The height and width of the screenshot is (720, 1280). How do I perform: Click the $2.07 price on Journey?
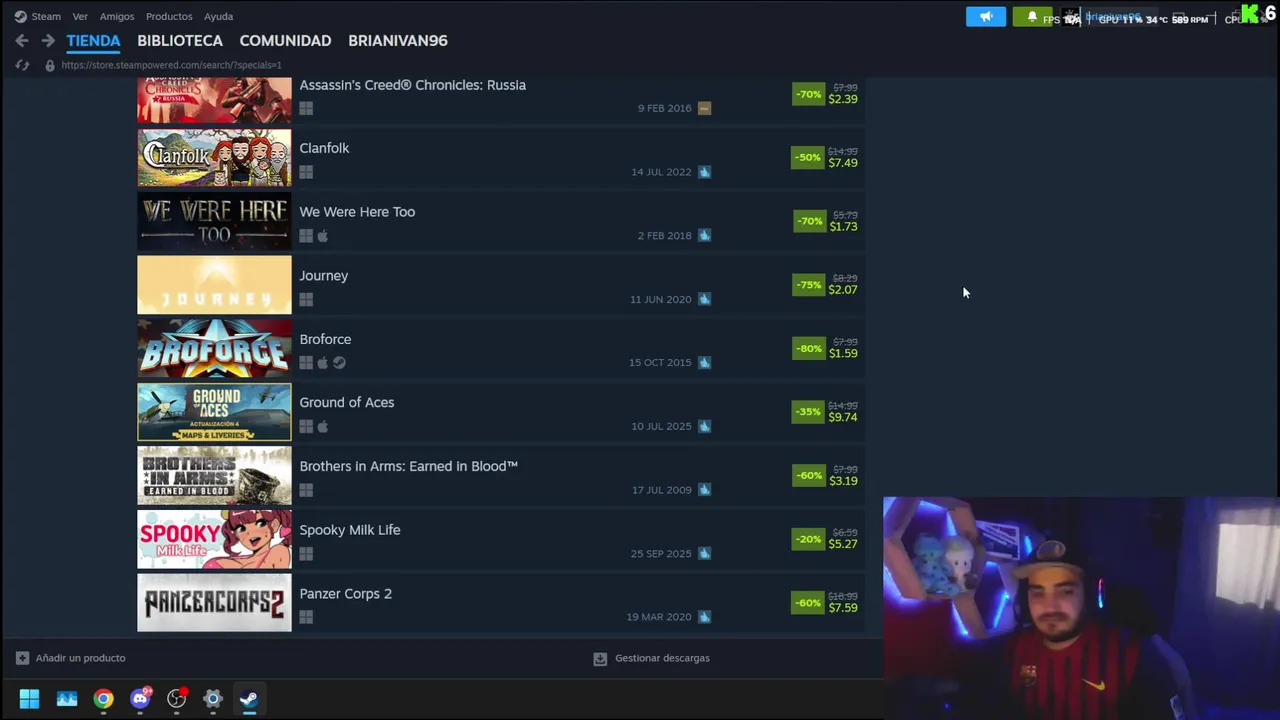[843, 290]
